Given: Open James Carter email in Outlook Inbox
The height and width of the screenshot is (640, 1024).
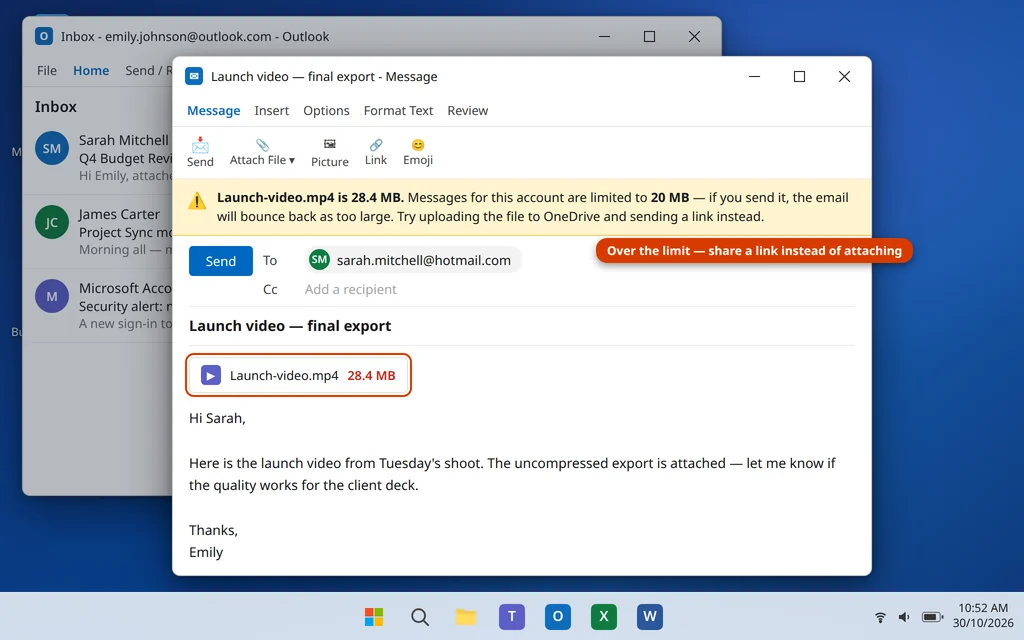Looking at the screenshot, I should (x=98, y=232).
